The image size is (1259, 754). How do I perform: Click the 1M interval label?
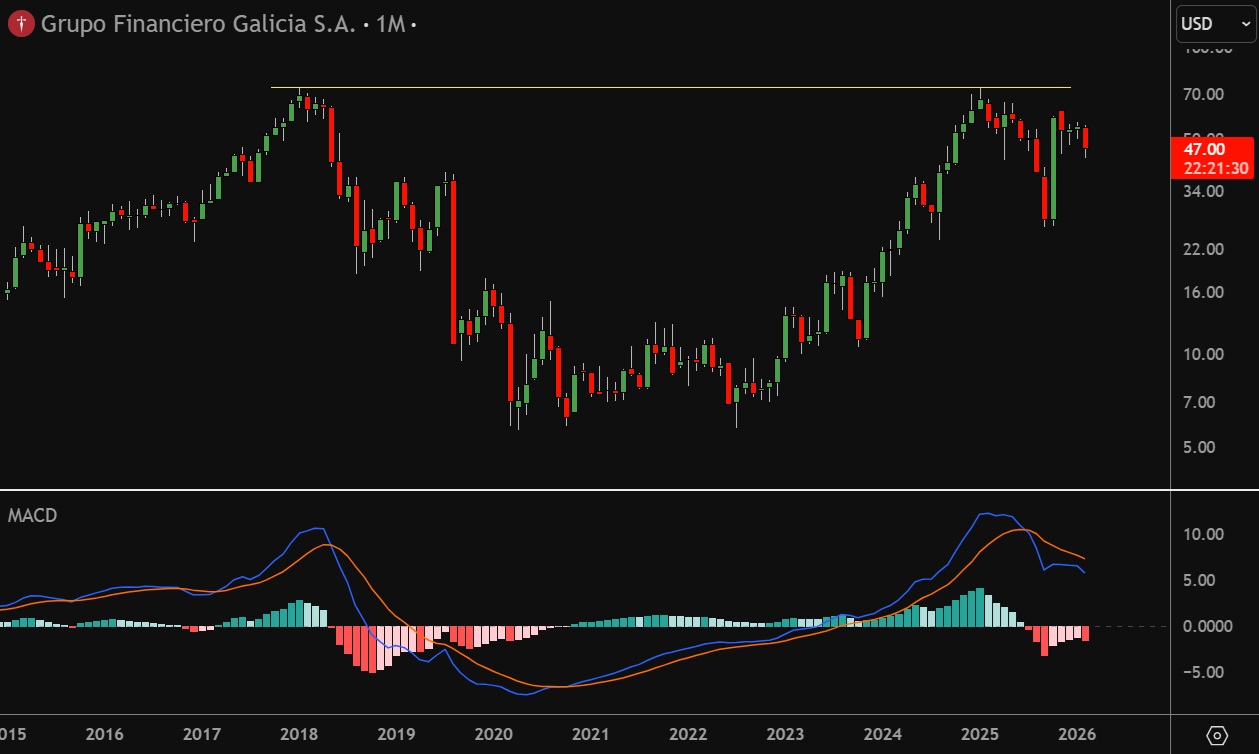[390, 24]
